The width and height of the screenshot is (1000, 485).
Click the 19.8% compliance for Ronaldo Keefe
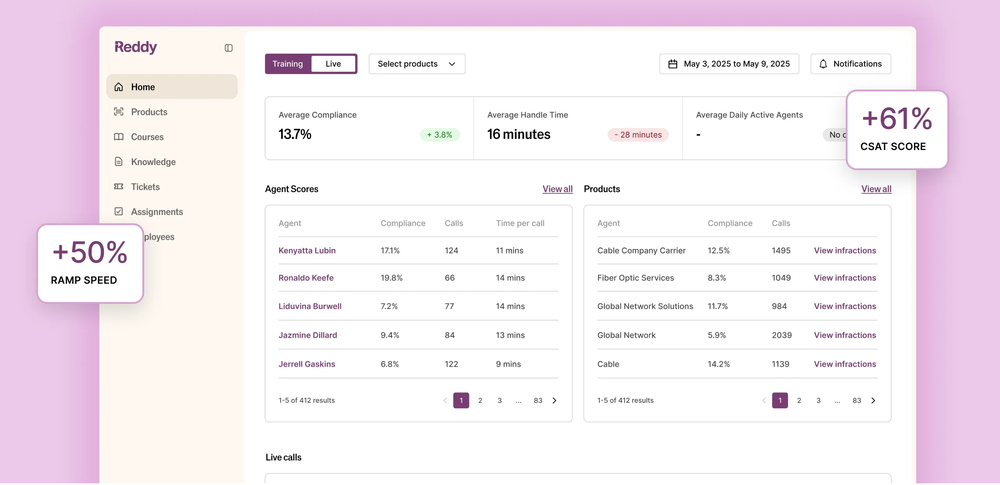(391, 278)
